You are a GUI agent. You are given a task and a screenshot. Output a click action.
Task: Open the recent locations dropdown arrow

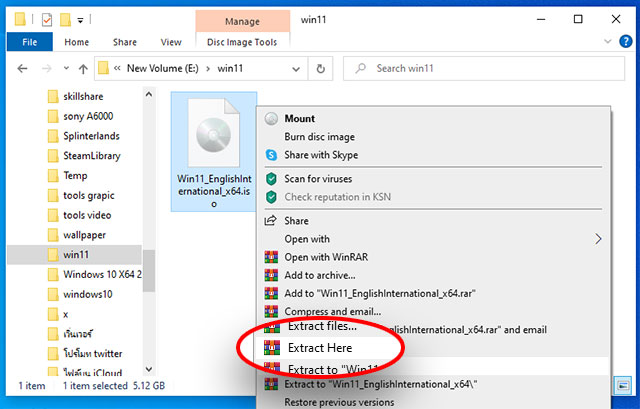coord(66,69)
